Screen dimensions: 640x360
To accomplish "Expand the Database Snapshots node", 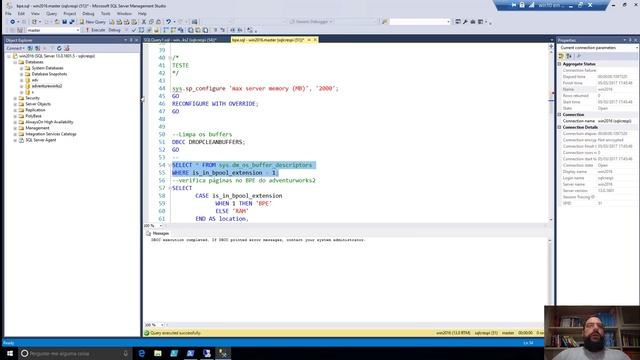I will [x=21, y=74].
